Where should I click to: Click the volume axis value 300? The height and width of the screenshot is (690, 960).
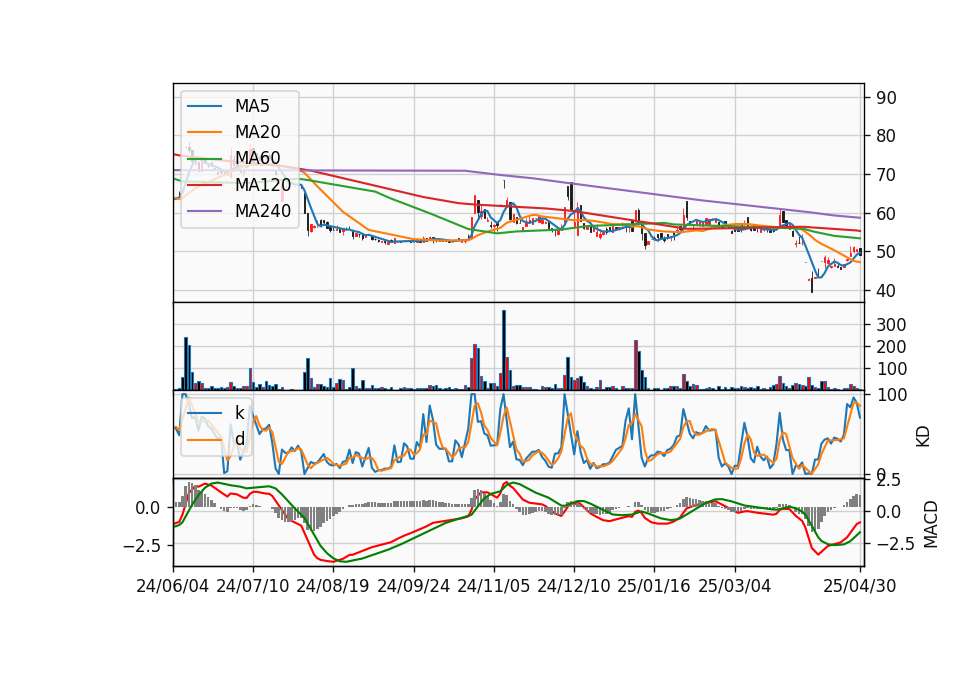point(891,324)
